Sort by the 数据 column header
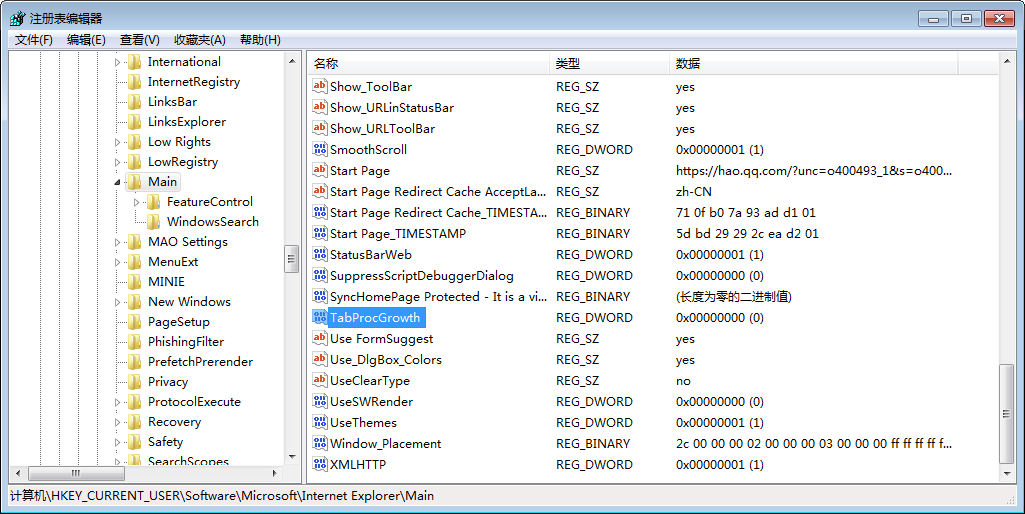The image size is (1025, 514). click(x=814, y=63)
